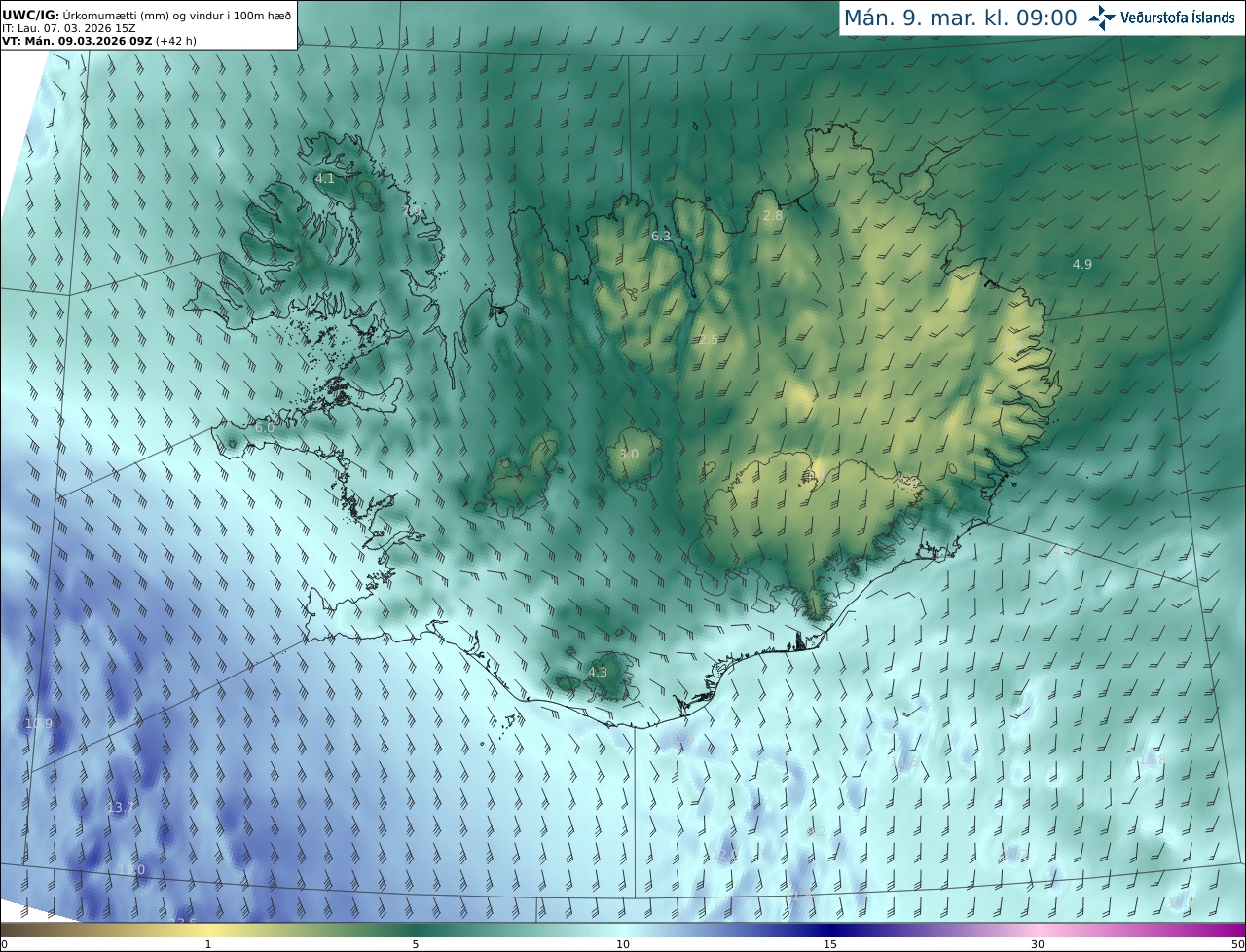Select the 4.9 value off the east coast
The width and height of the screenshot is (1246, 952).
tap(1082, 265)
